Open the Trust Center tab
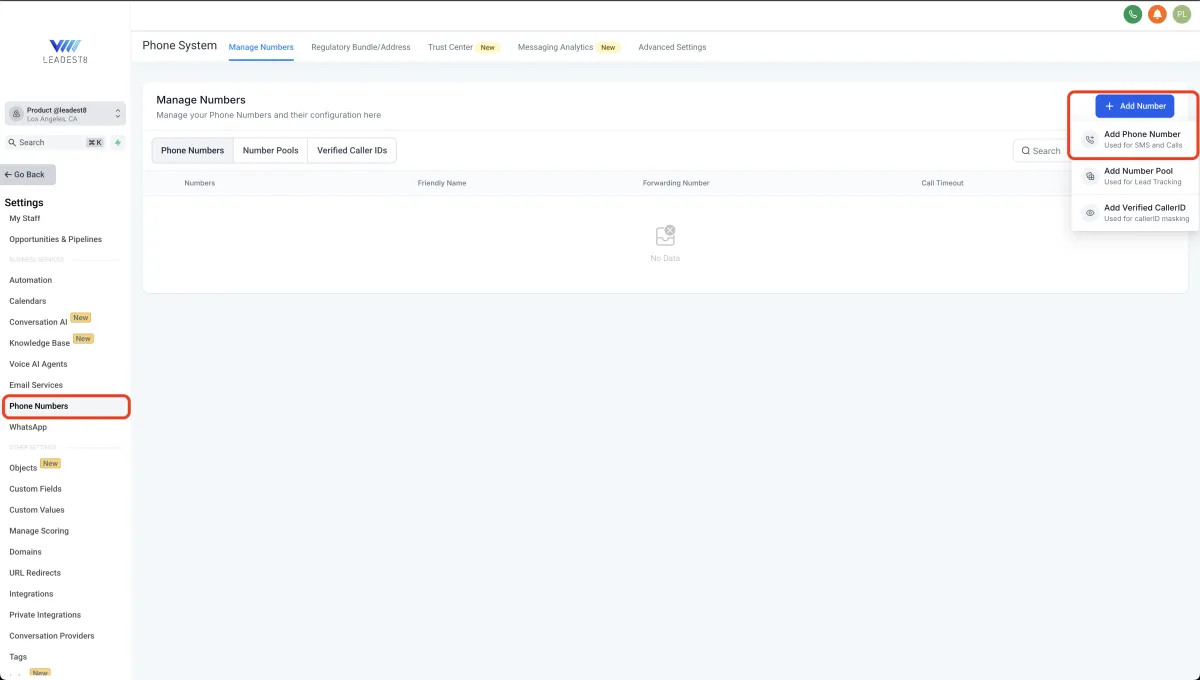The width and height of the screenshot is (1200, 680). [463, 47]
